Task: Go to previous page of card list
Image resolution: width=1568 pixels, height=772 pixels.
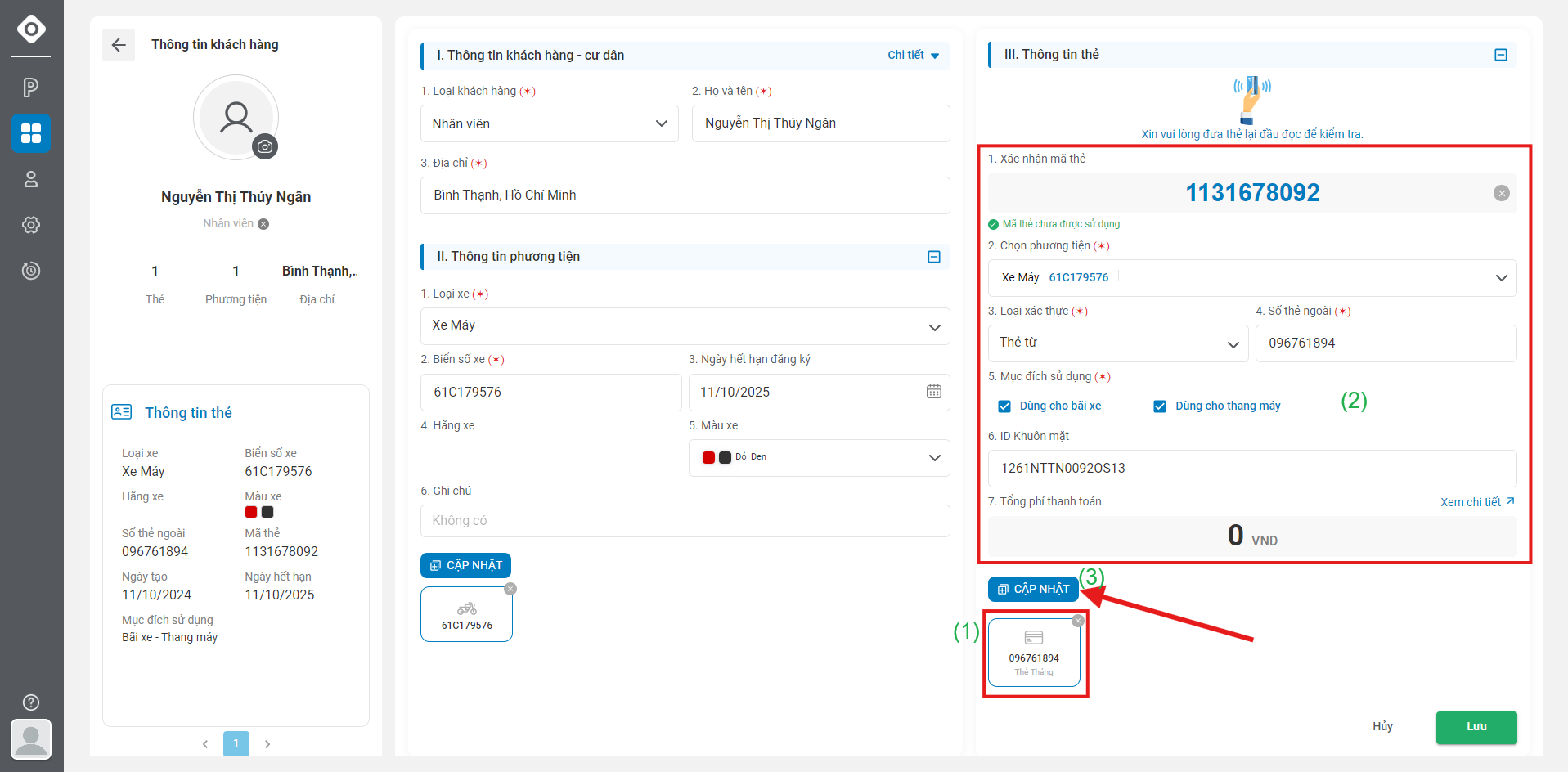Action: pos(205,744)
